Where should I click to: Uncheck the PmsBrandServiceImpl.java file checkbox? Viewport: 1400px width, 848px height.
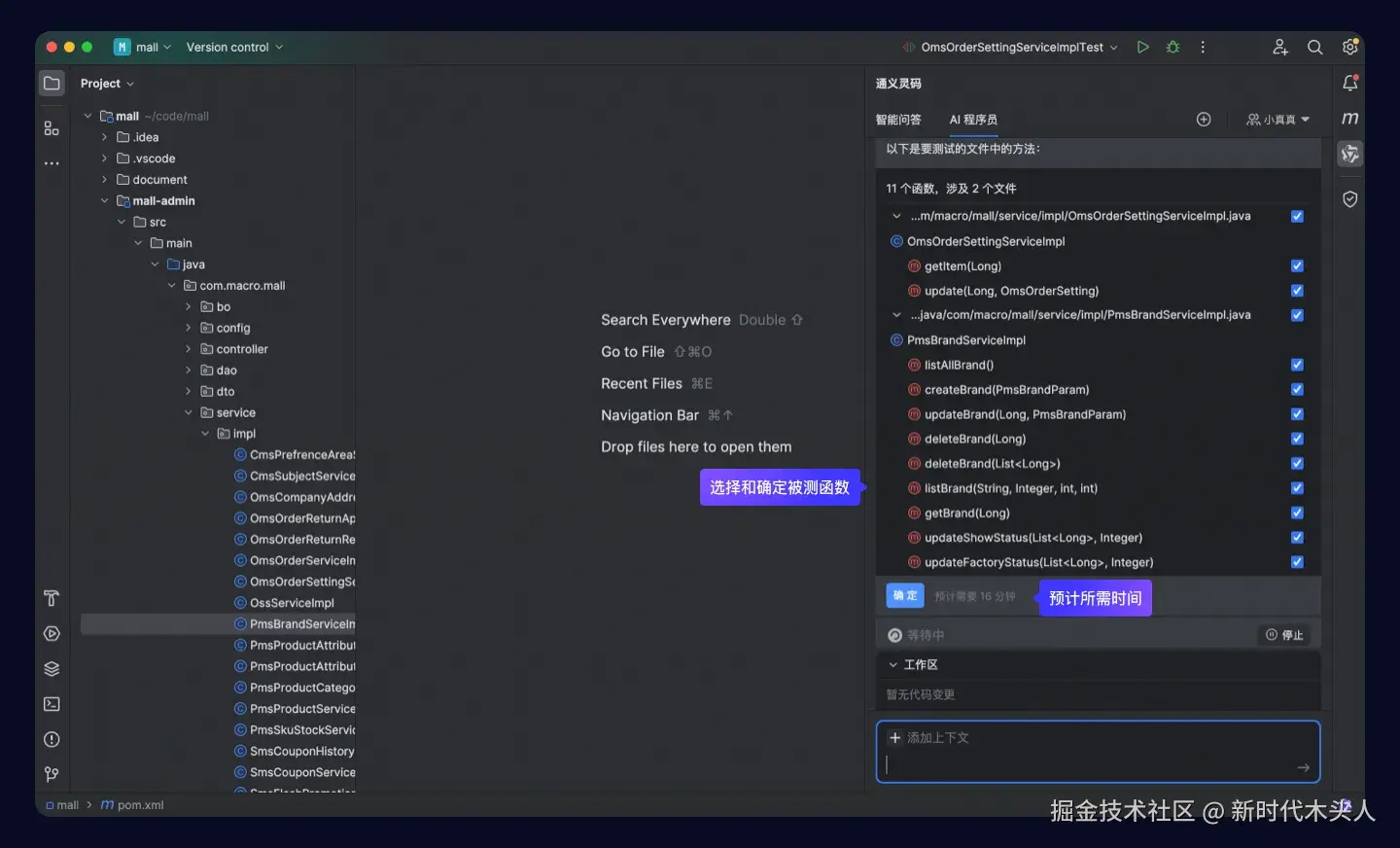tap(1297, 315)
